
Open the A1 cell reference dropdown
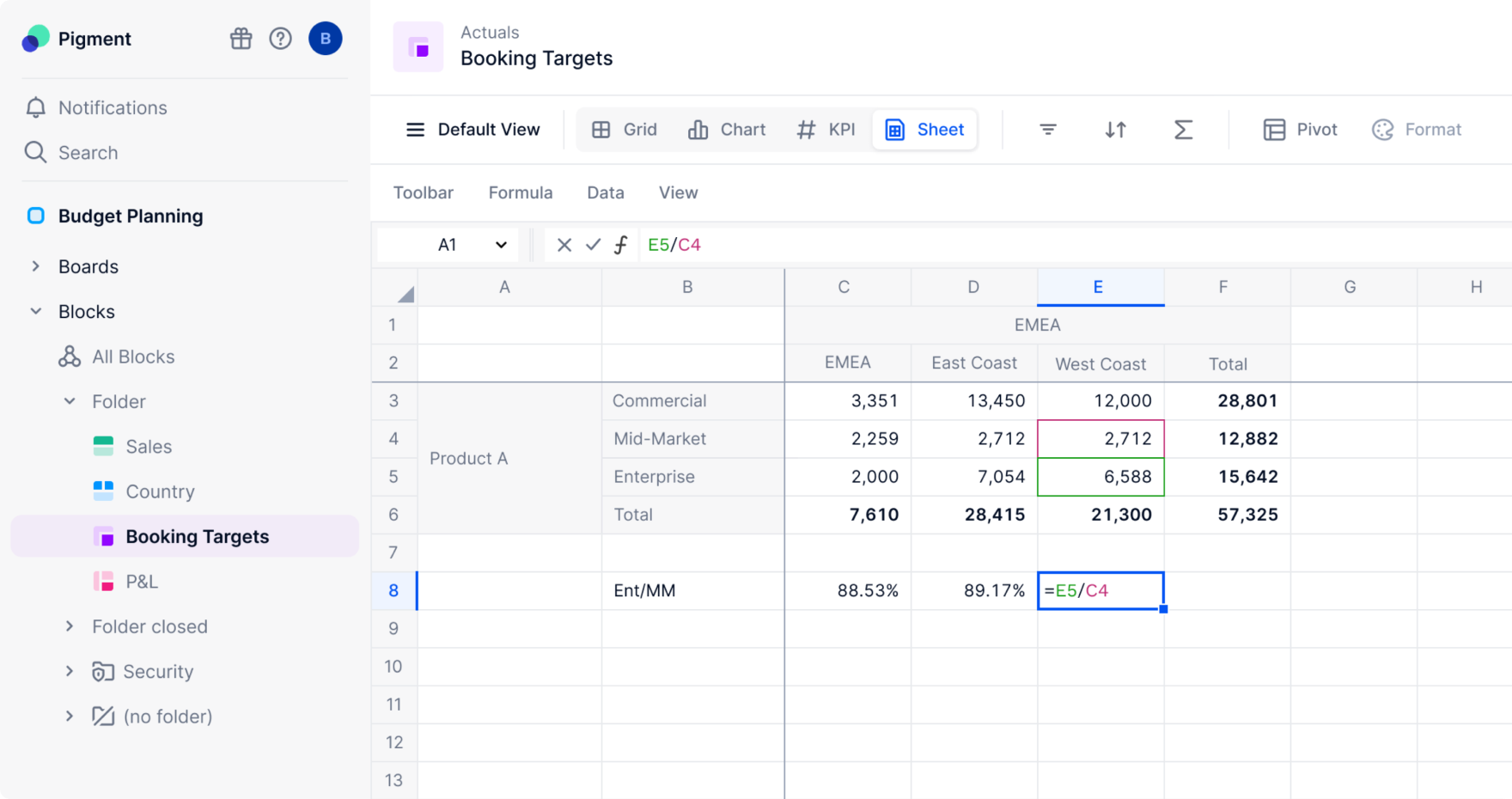coord(501,245)
